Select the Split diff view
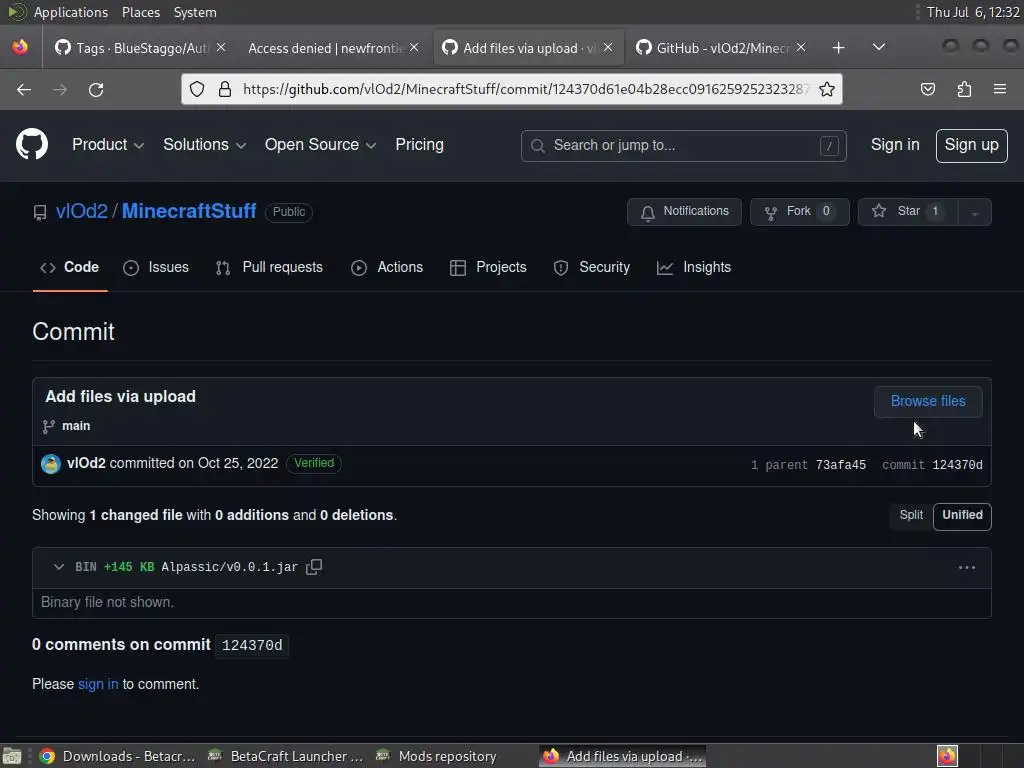 [911, 515]
